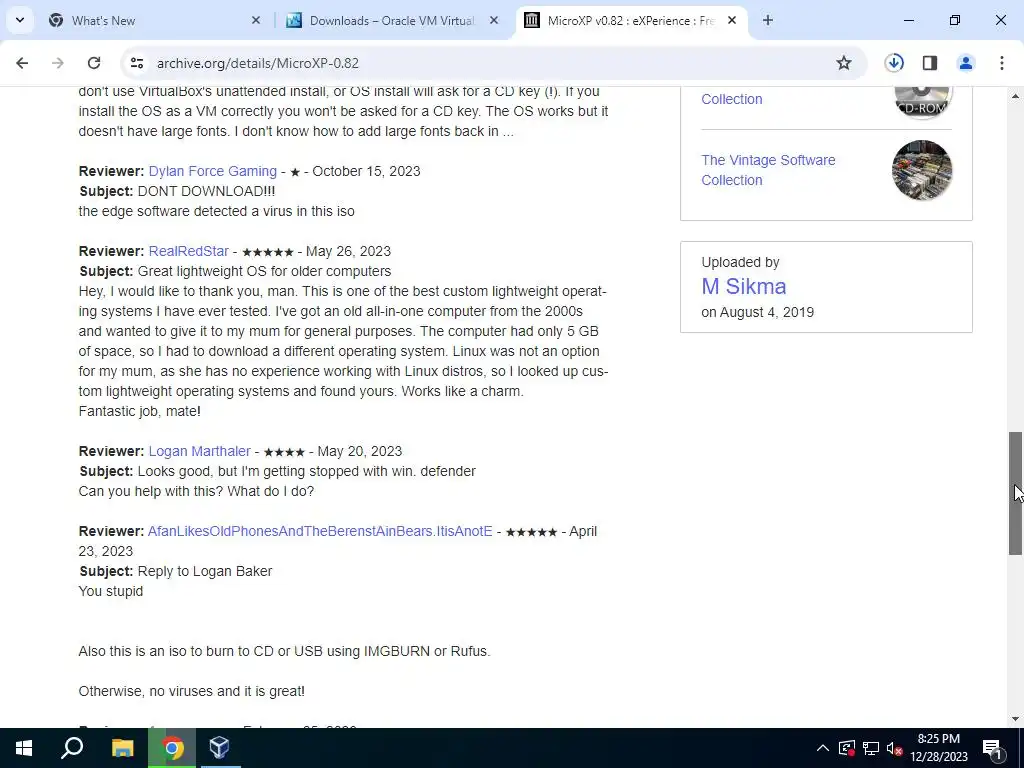Open The Vintage Software Collection link
Screen dimensions: 1024x768
pos(768,170)
